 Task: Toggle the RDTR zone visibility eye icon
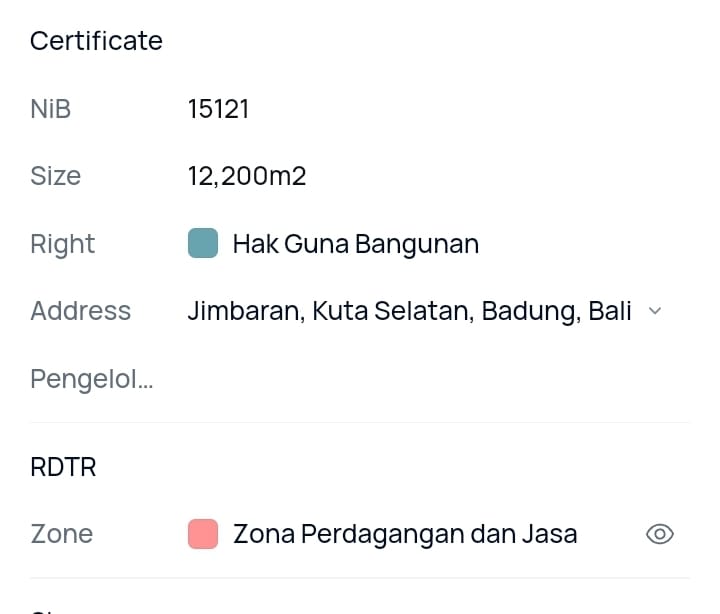(x=660, y=534)
